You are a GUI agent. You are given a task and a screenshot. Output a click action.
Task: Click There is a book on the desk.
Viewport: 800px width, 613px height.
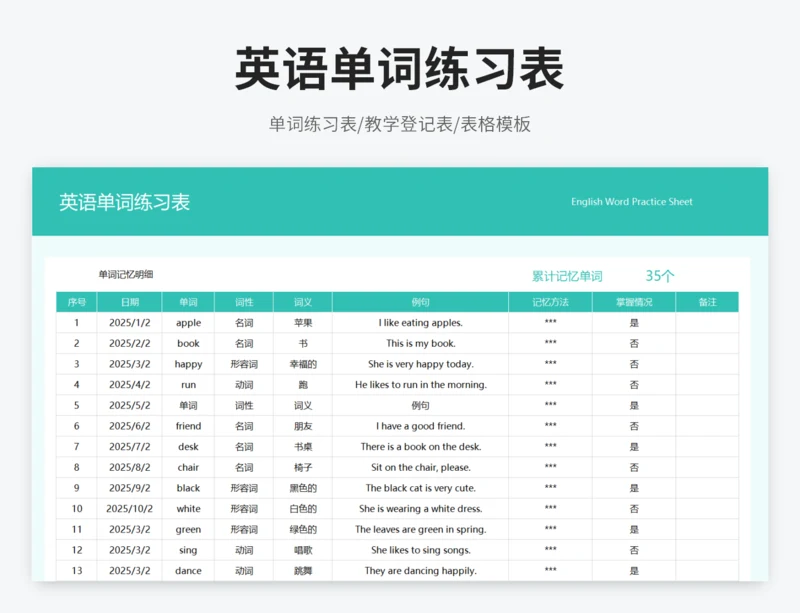pyautogui.click(x=420, y=447)
